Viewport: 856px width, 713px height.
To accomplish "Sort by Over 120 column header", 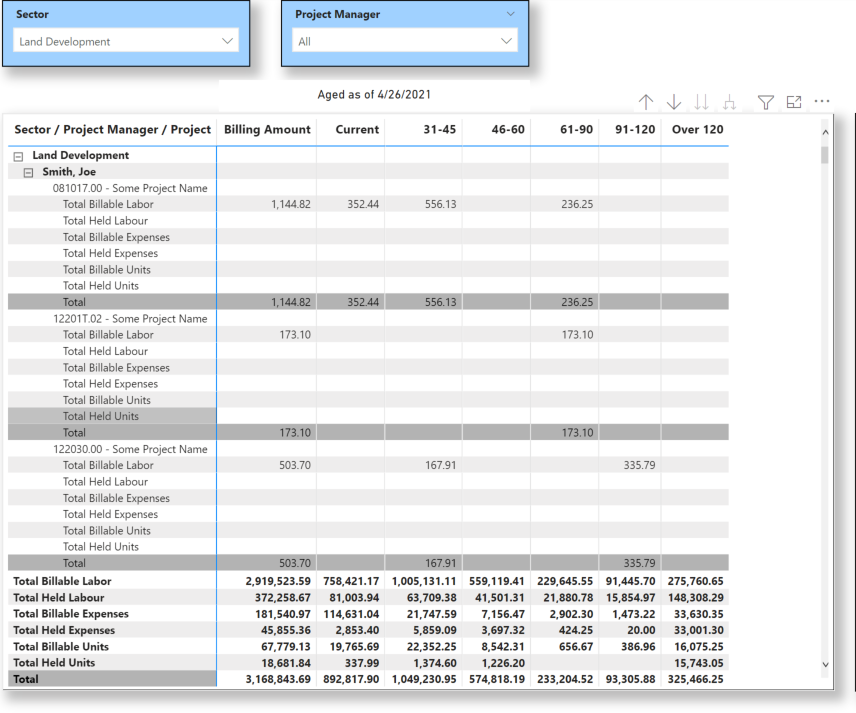I will click(697, 129).
